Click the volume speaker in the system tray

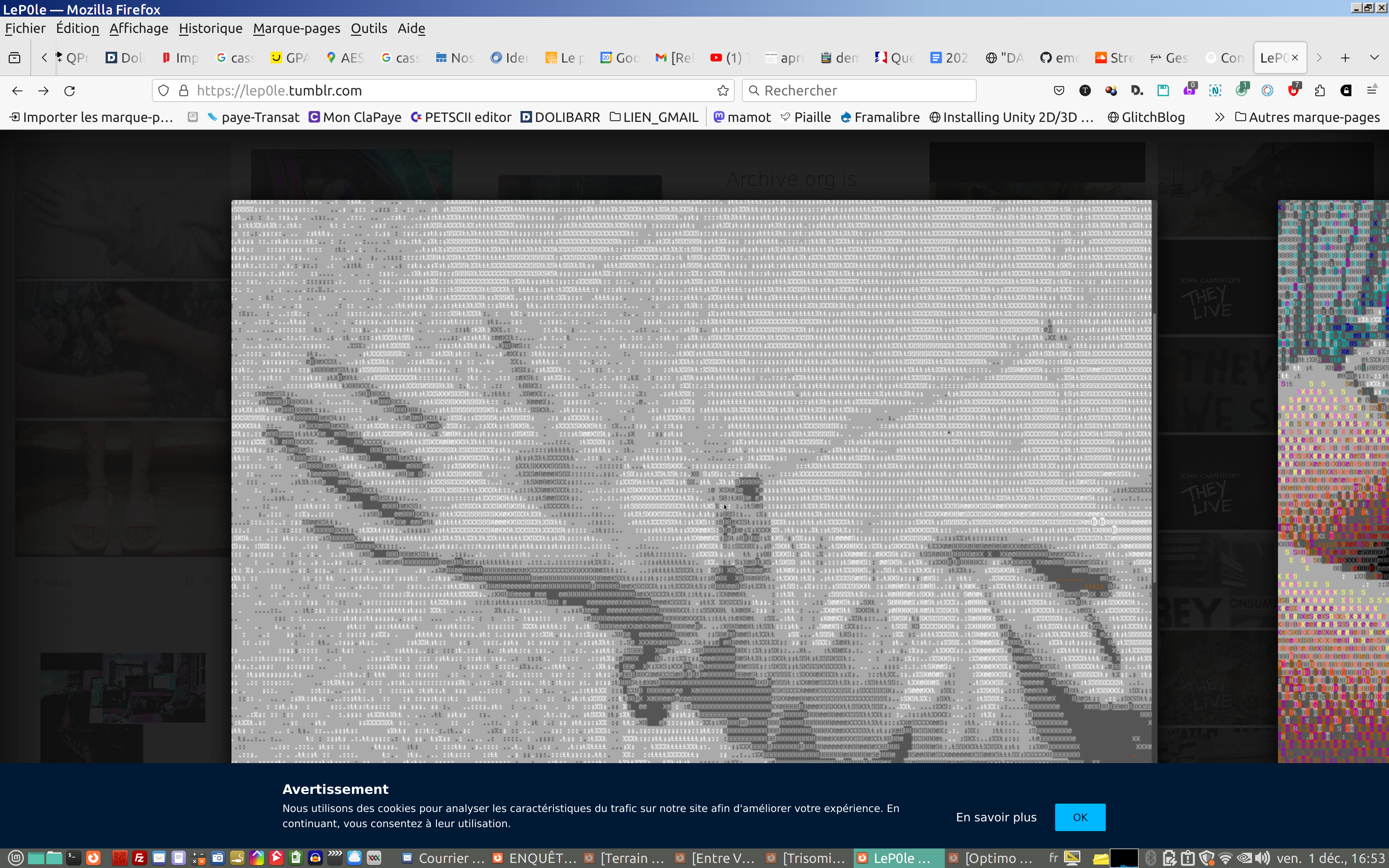pos(1262,858)
